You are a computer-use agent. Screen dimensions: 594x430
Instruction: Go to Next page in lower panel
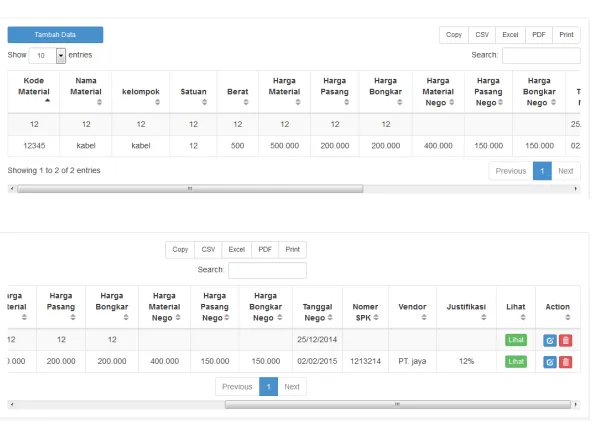(292, 387)
